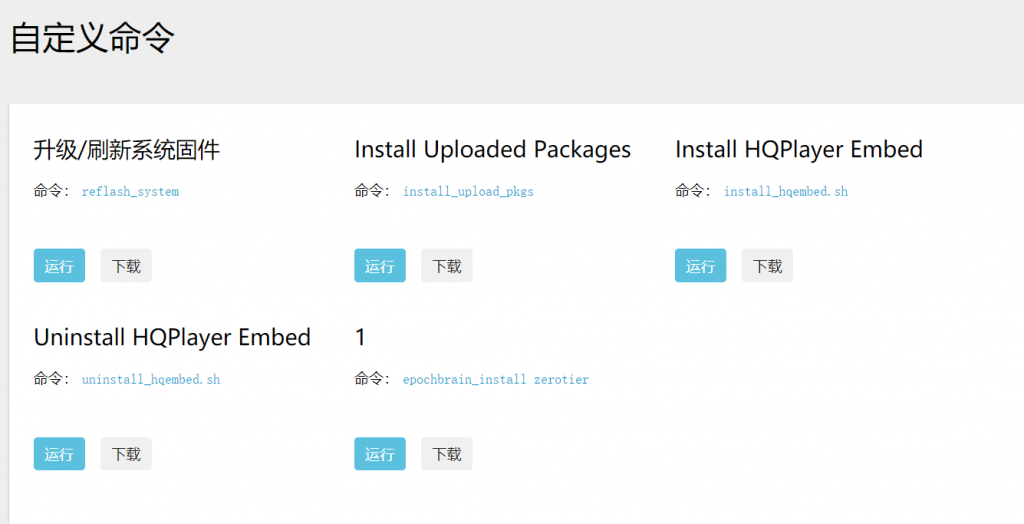
Task: Click the uninstall_hqembed.sh command text
Action: pos(151,380)
